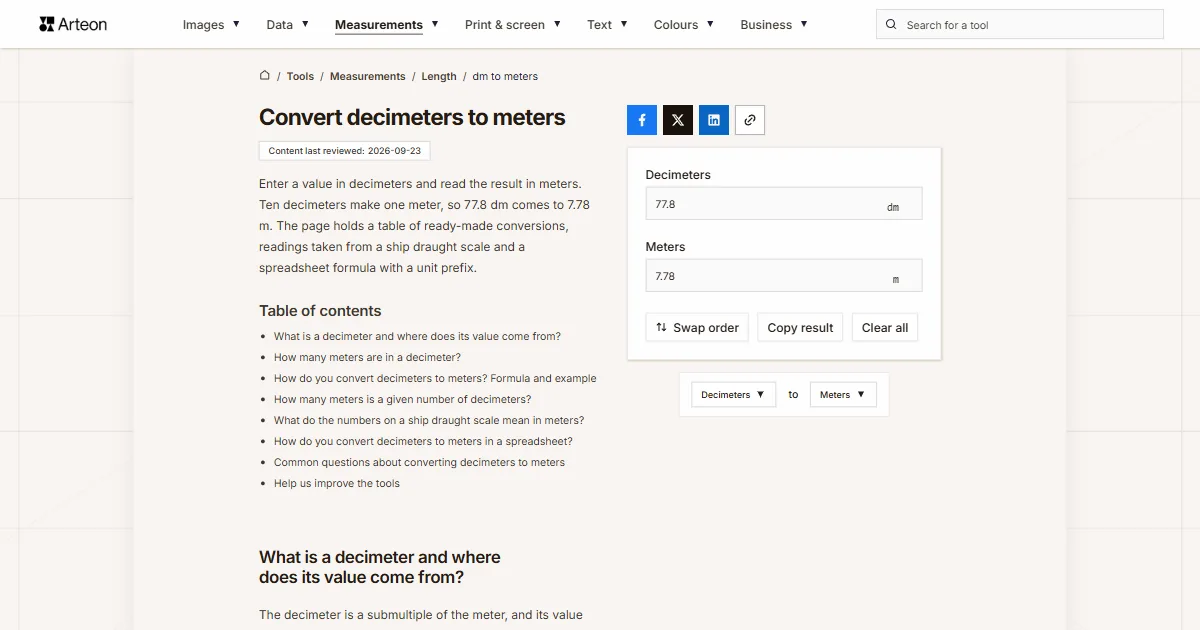1200x630 pixels.
Task: Go to home via breadcrumb house icon
Action: click(x=265, y=75)
